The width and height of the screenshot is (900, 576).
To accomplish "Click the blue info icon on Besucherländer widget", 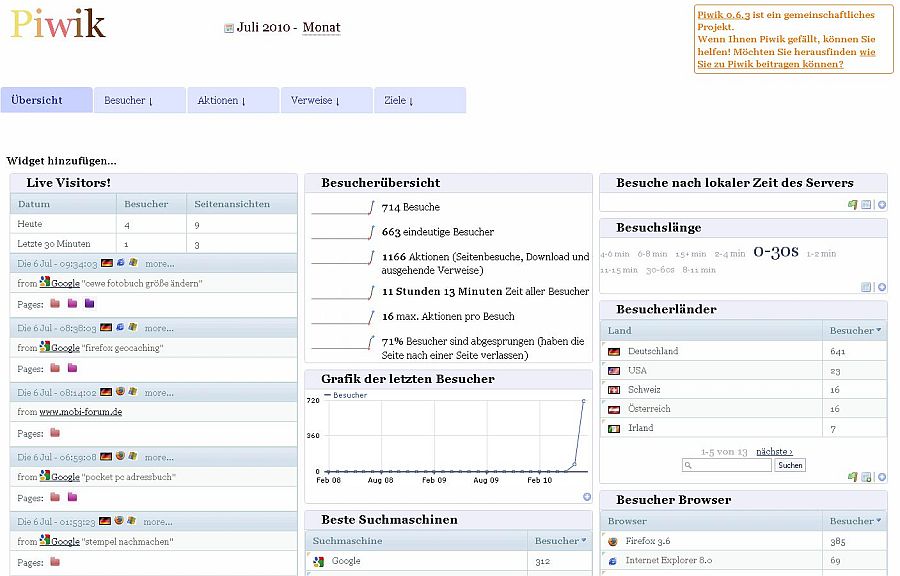I will (879, 477).
